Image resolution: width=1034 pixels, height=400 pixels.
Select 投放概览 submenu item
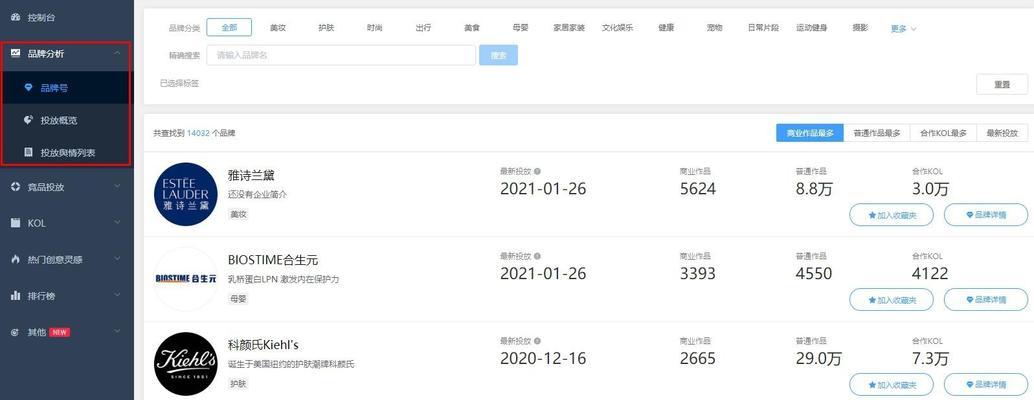[x=67, y=120]
